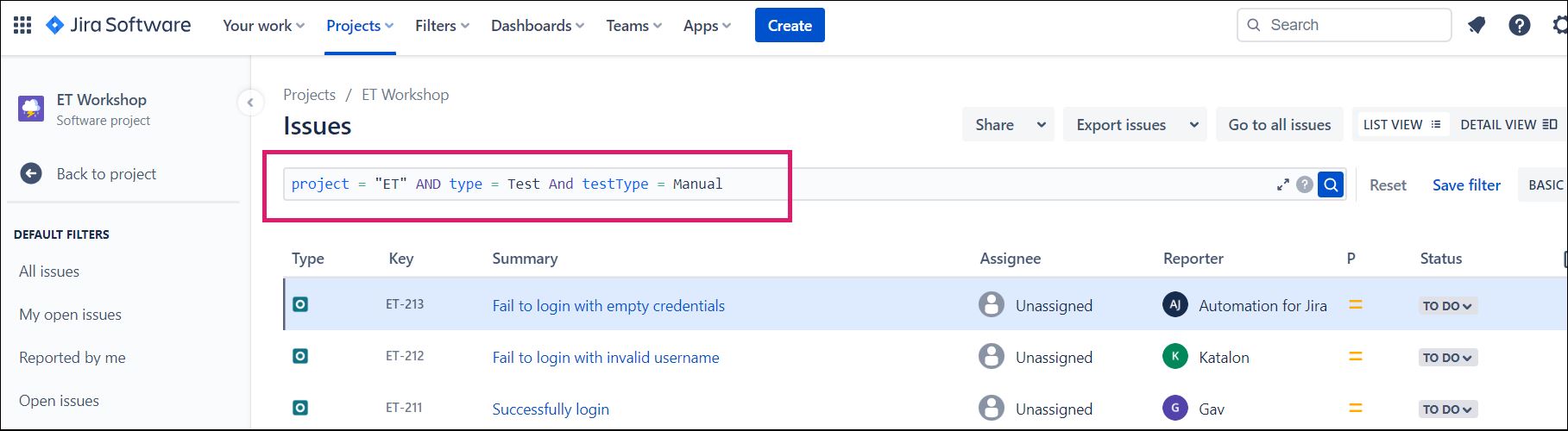Open the Dashboards menu
1568x431 pixels.
[537, 26]
